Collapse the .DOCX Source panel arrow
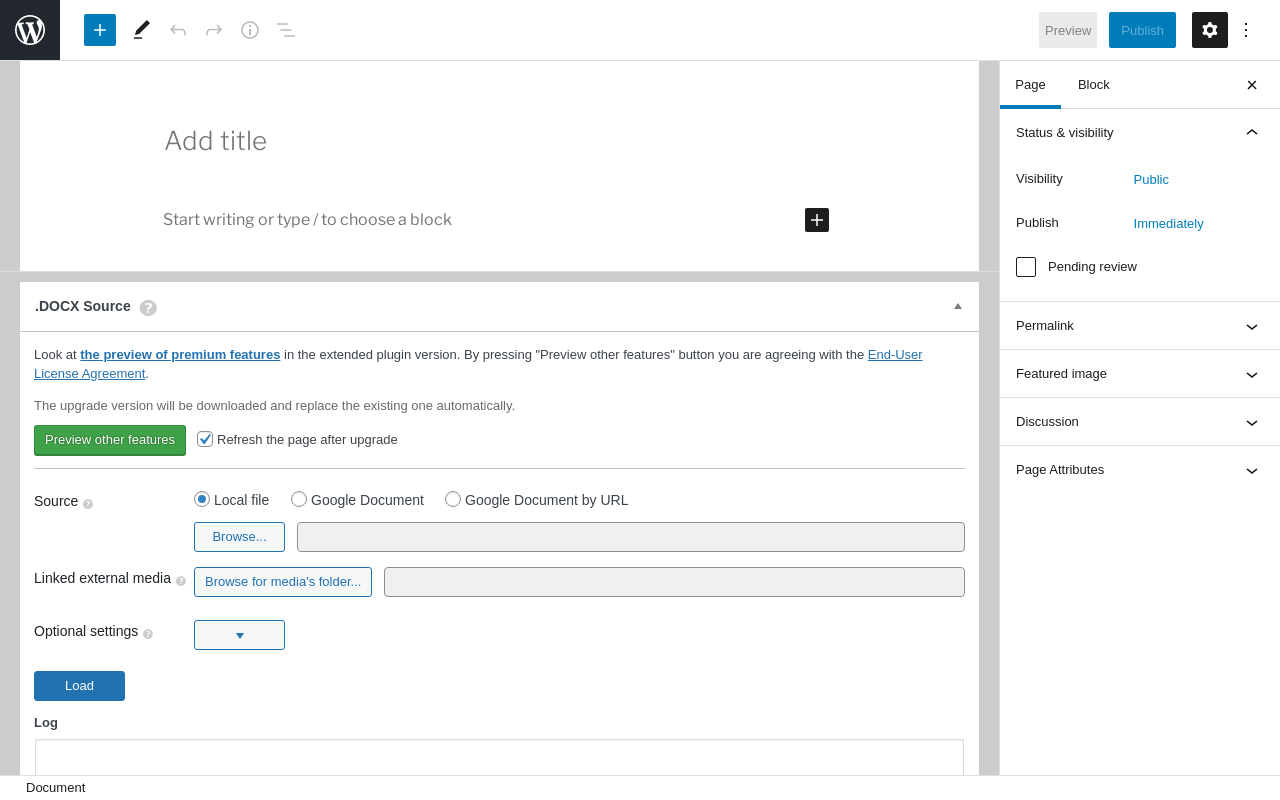This screenshot has width=1280, height=800. [x=958, y=306]
